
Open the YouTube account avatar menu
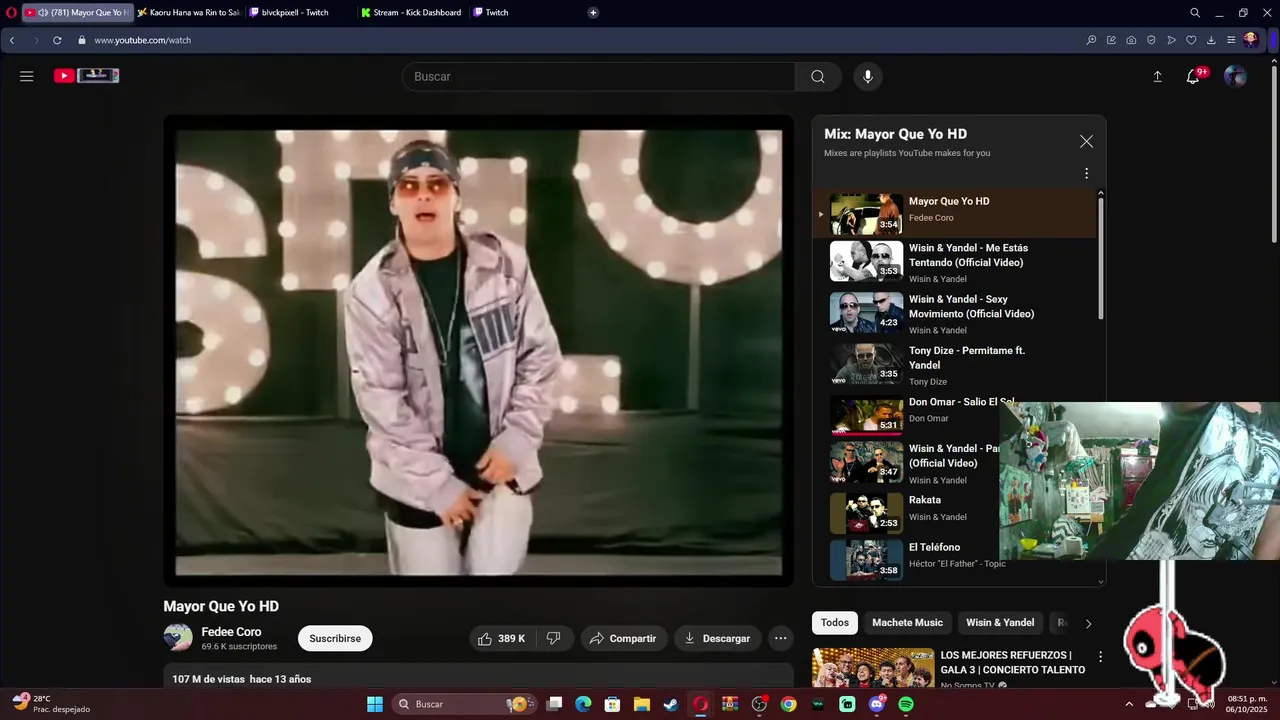point(1236,77)
